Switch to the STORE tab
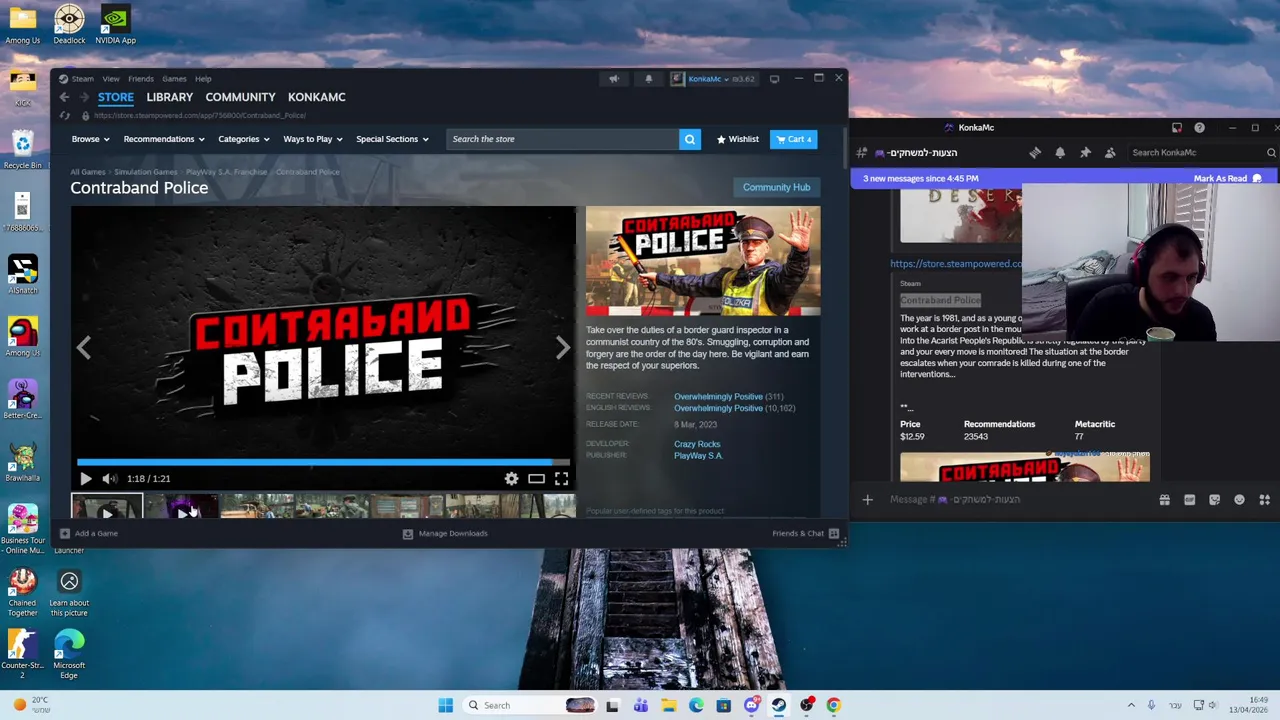 pyautogui.click(x=116, y=97)
